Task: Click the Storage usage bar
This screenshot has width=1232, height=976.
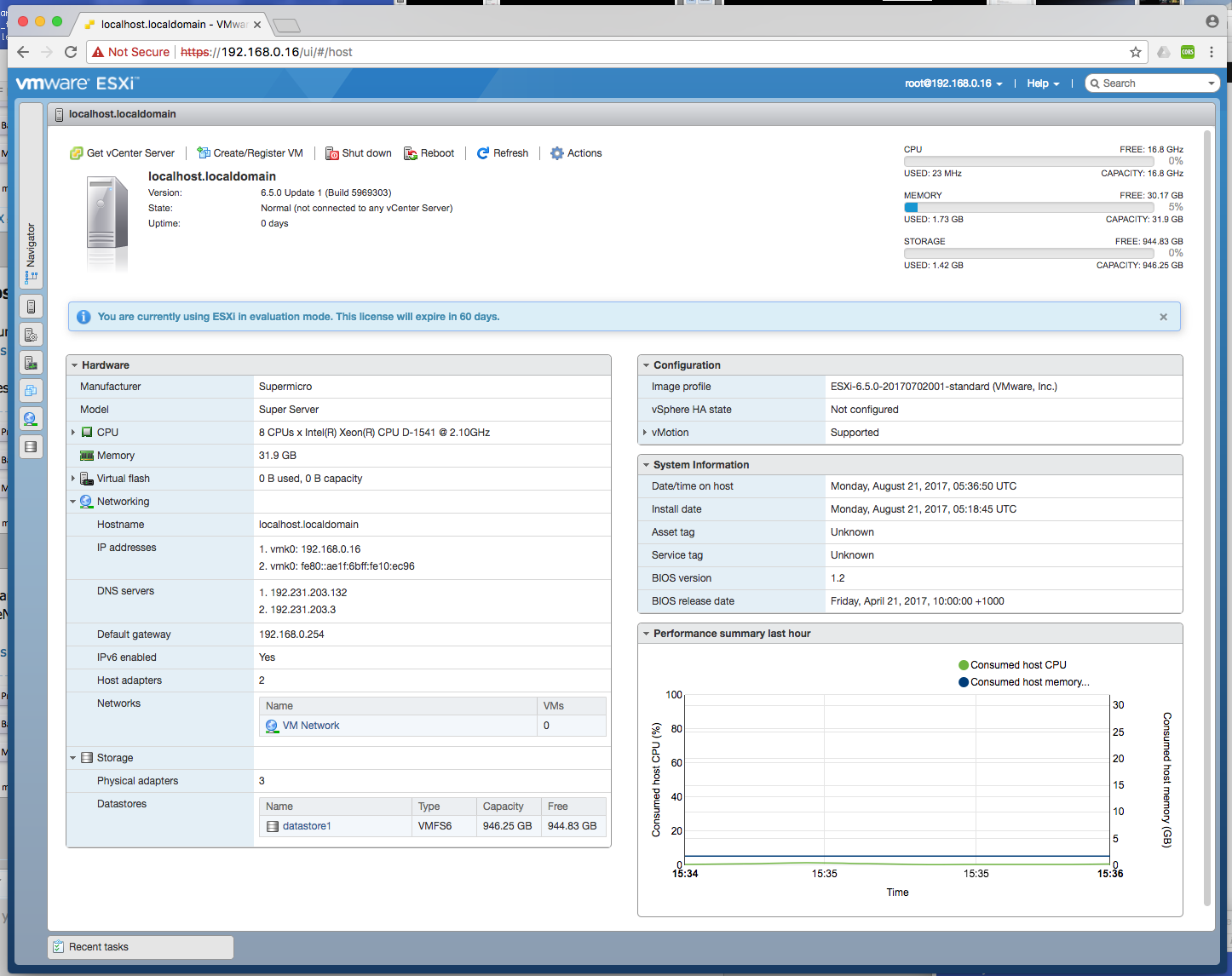Action: tap(1028, 253)
